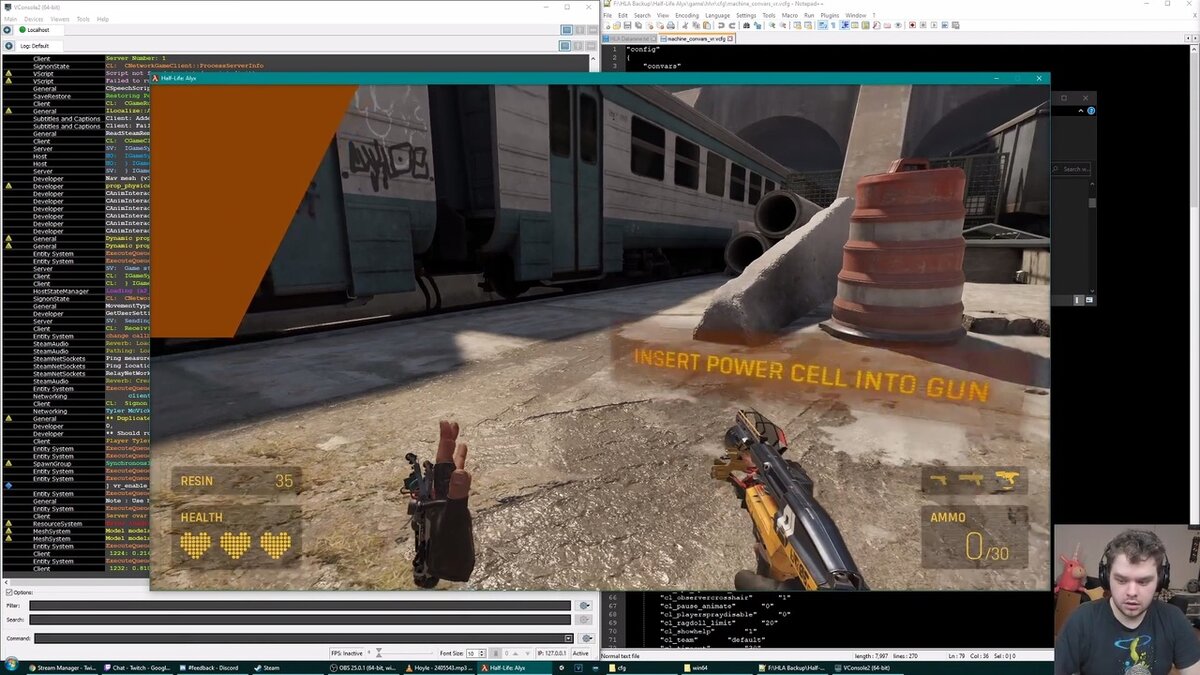Select the first layout view icon on Log row
The width and height of the screenshot is (1200, 675).
point(566,46)
